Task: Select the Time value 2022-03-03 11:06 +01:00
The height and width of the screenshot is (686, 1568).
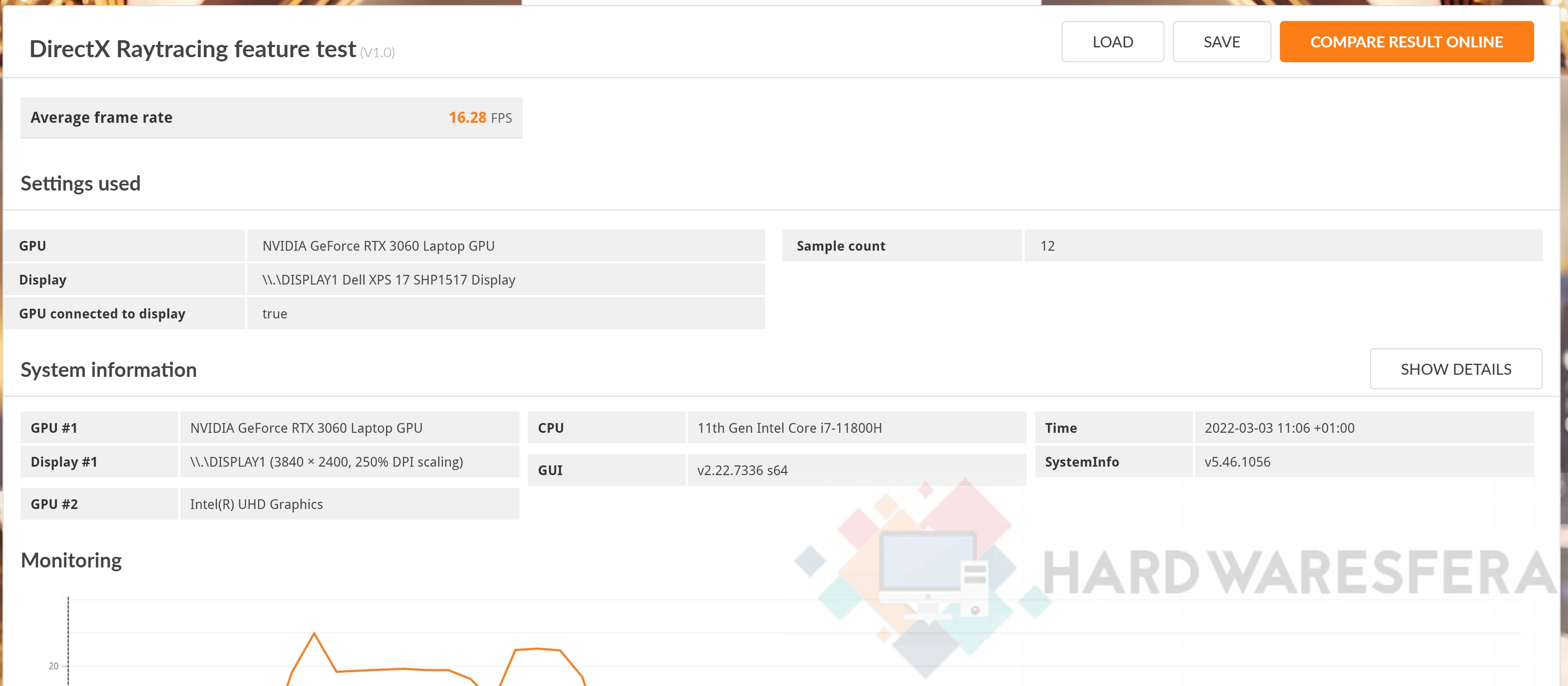Action: tap(1279, 428)
